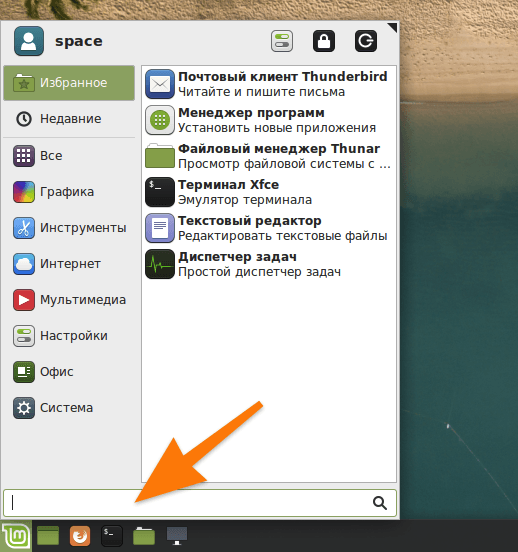Click the lock screen padlock icon
The height and width of the screenshot is (552, 518).
(324, 41)
